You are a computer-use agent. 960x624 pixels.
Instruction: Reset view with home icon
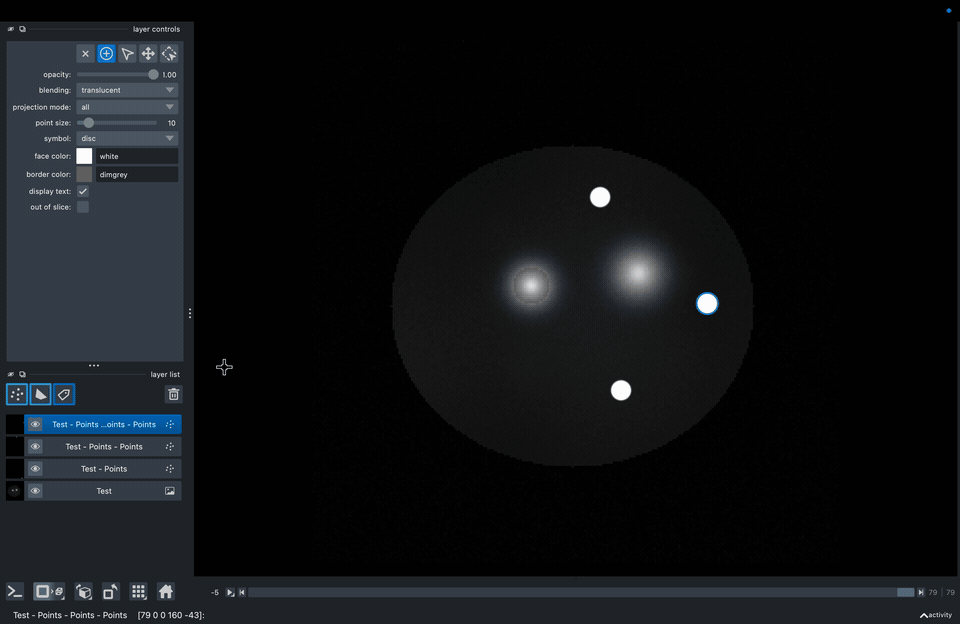click(166, 592)
